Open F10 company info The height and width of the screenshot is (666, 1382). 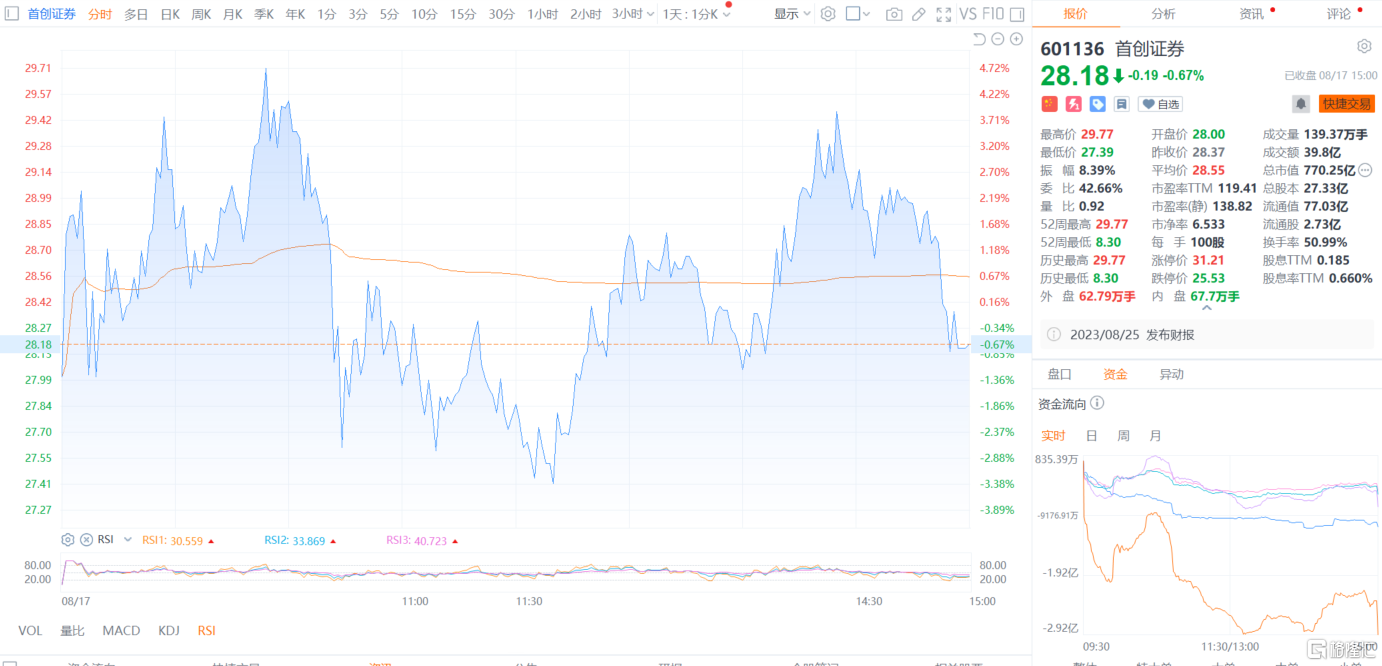(x=992, y=14)
